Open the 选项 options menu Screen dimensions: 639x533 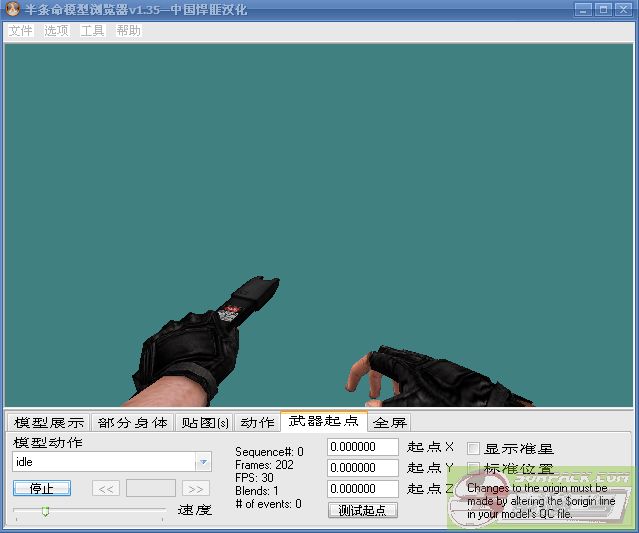pyautogui.click(x=56, y=31)
